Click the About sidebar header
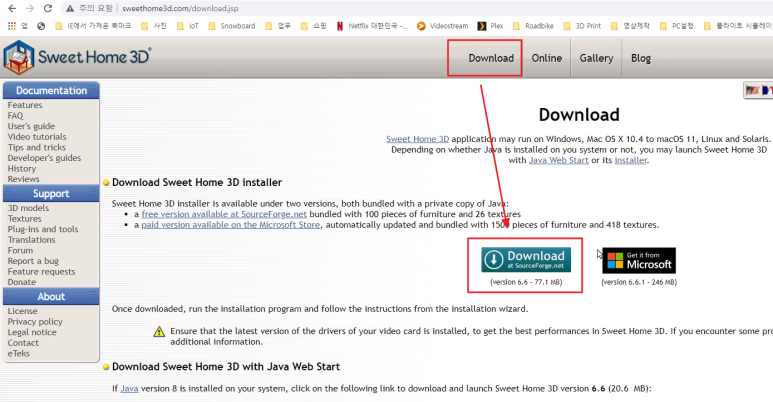This screenshot has height=402, width=773. pyautogui.click(x=51, y=296)
